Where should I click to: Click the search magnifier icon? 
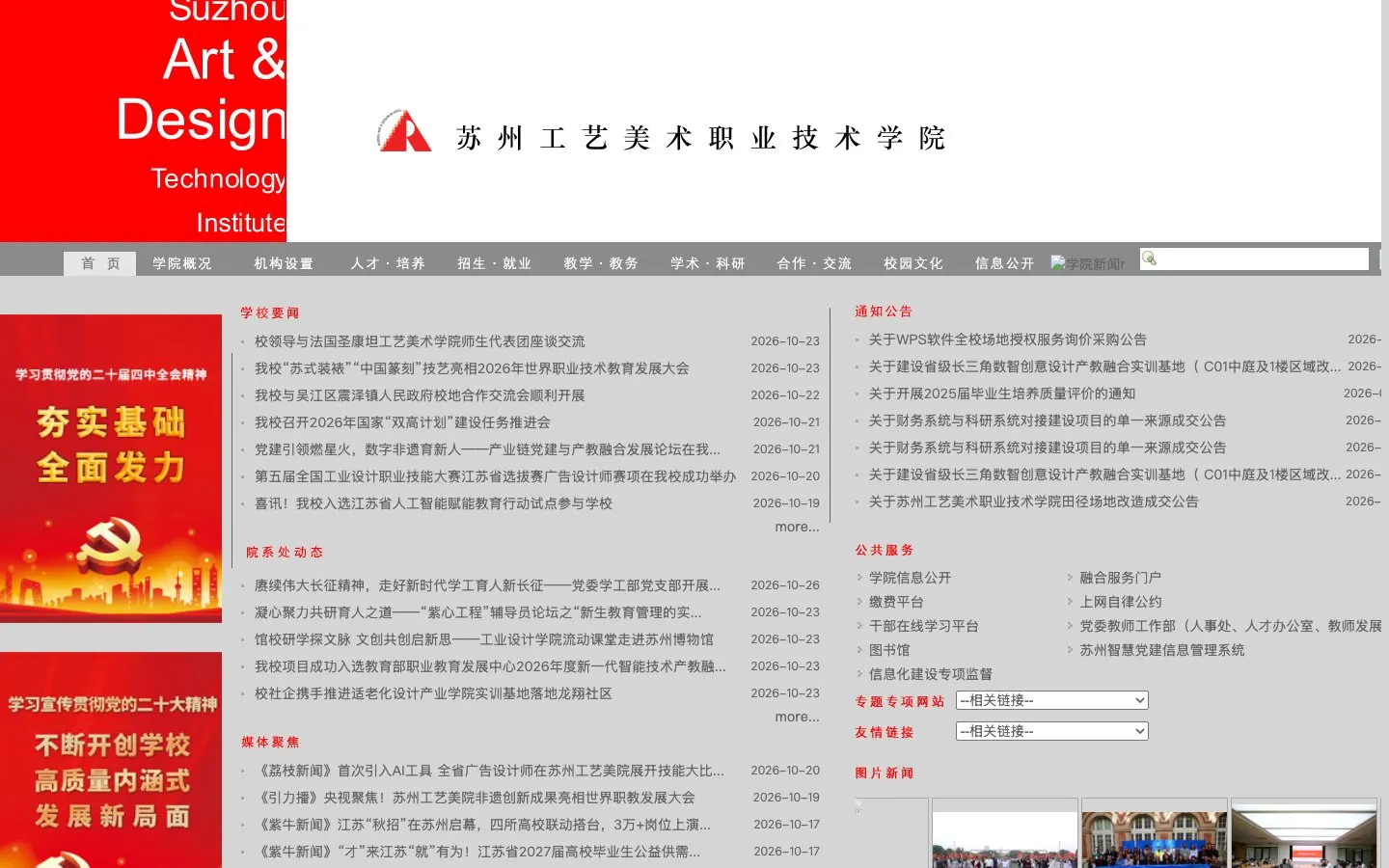point(1149,258)
